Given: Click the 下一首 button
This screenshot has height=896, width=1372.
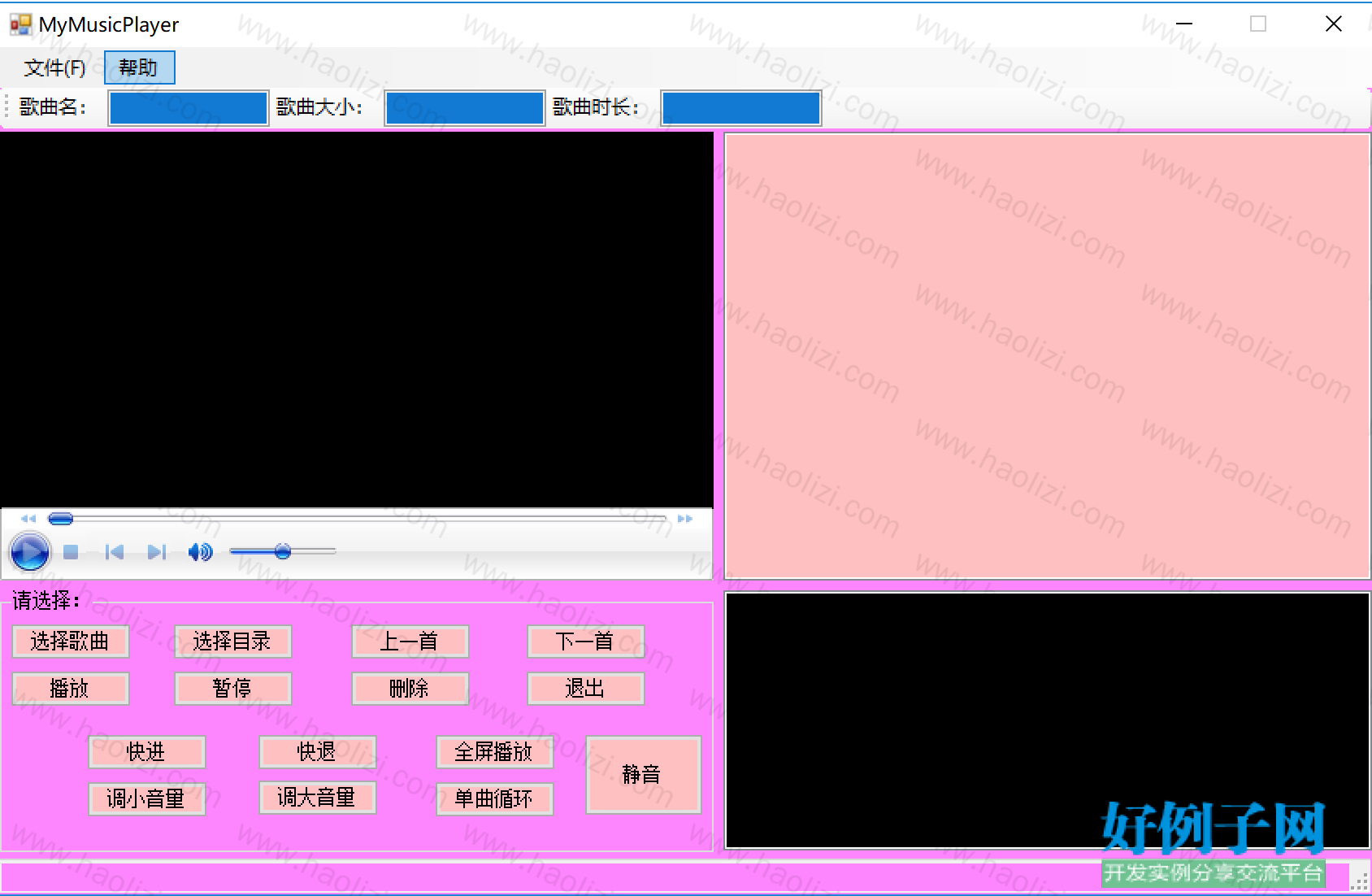Looking at the screenshot, I should pyautogui.click(x=586, y=642).
